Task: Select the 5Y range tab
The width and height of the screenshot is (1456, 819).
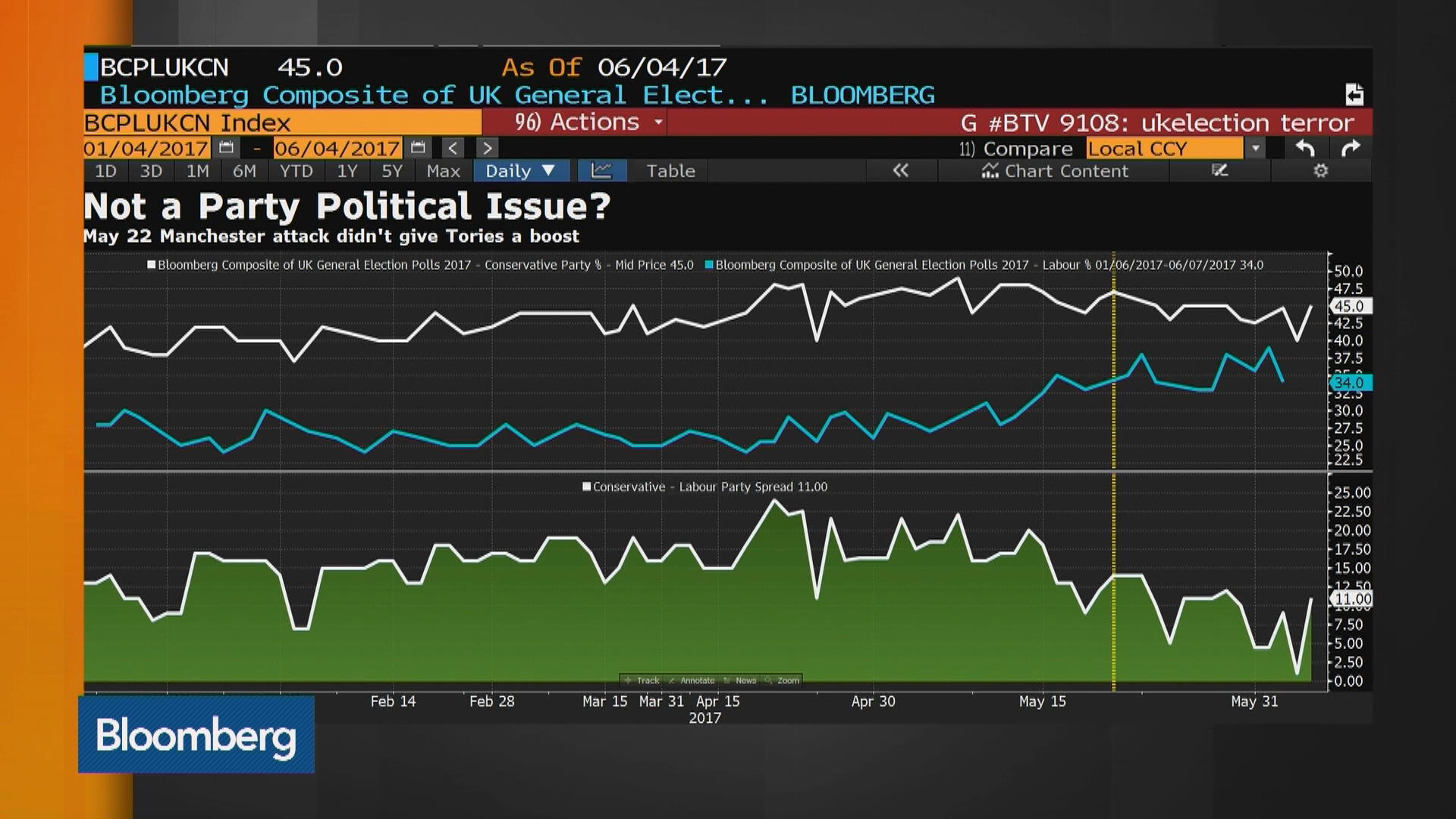Action: point(392,171)
